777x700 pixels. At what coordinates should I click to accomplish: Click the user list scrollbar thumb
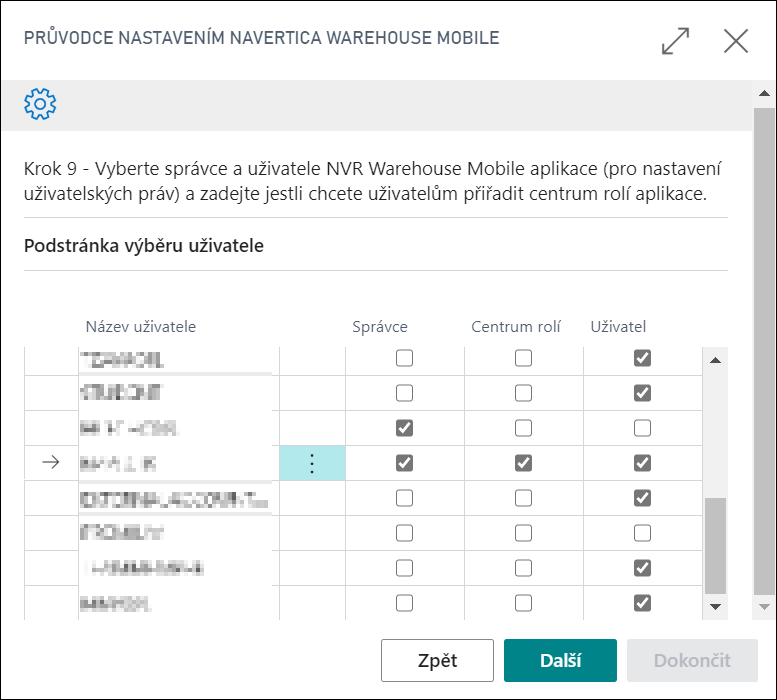[x=715, y=545]
